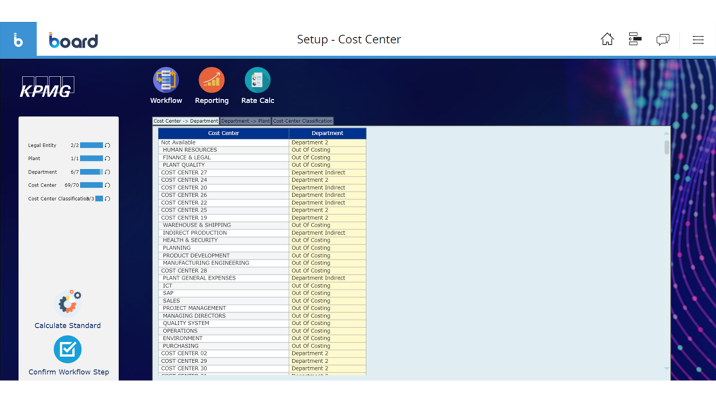Go to the Home screen icon
The height and width of the screenshot is (403, 716).
[x=607, y=39]
